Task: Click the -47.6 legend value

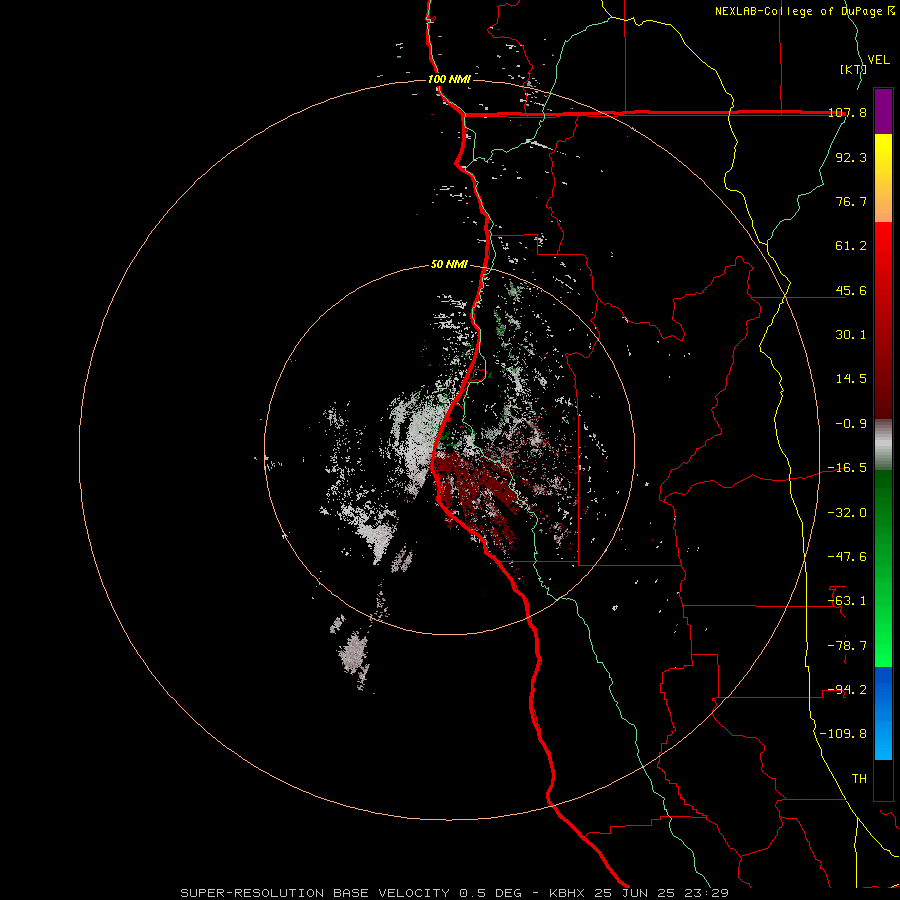Action: click(x=847, y=557)
